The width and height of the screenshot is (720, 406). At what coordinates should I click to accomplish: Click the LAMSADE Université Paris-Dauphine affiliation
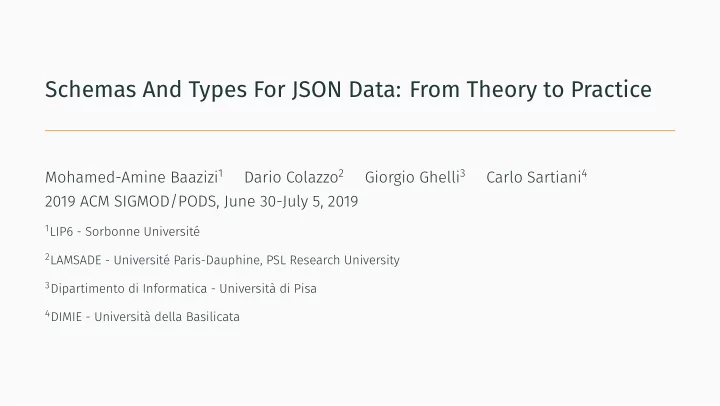222,260
